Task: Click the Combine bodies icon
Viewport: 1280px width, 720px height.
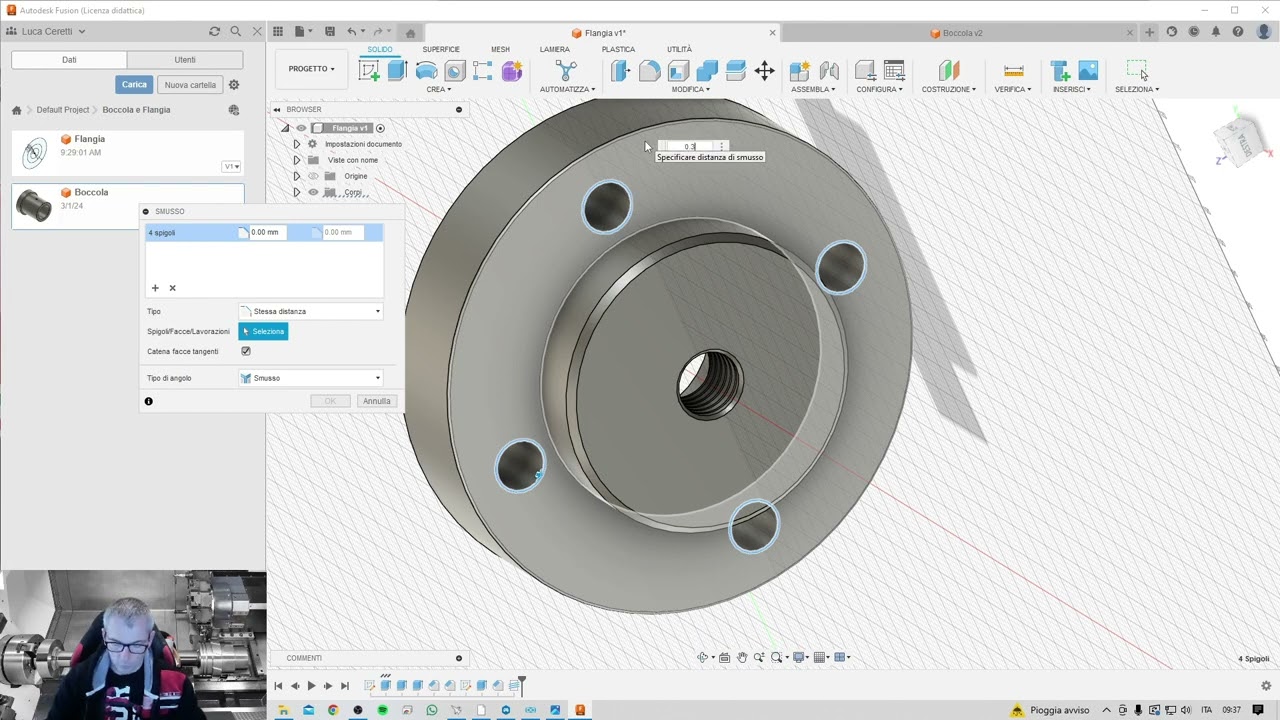Action: pos(707,70)
